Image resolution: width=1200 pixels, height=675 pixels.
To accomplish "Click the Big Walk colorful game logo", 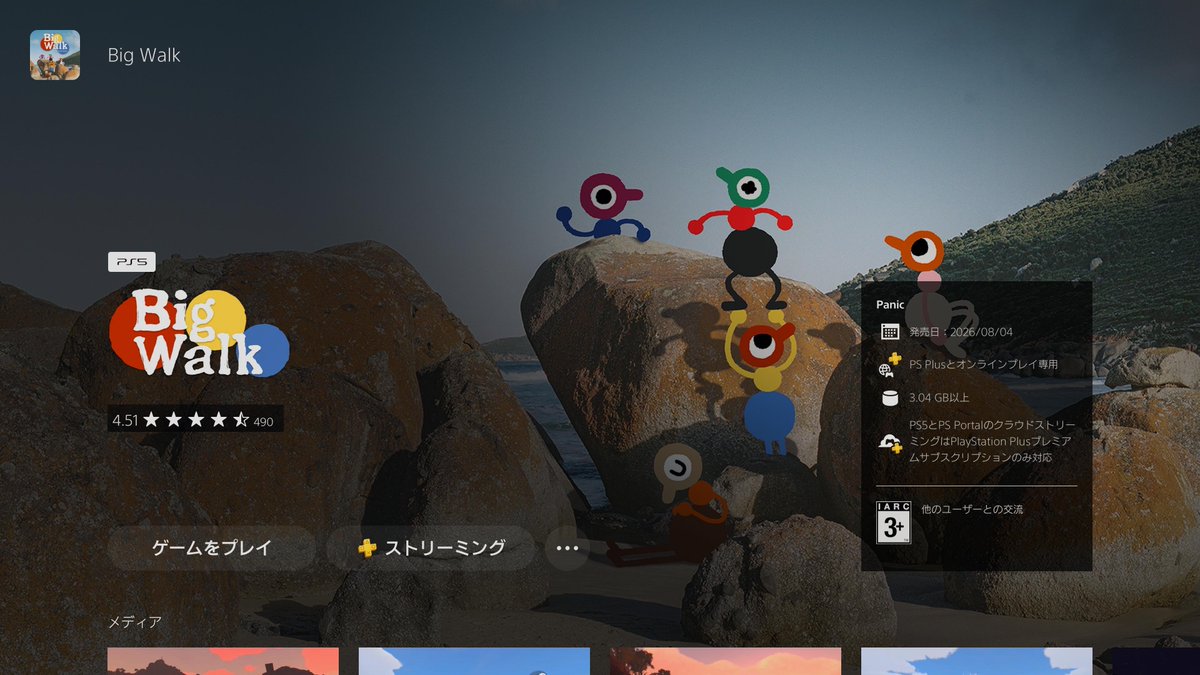I will click(x=199, y=332).
